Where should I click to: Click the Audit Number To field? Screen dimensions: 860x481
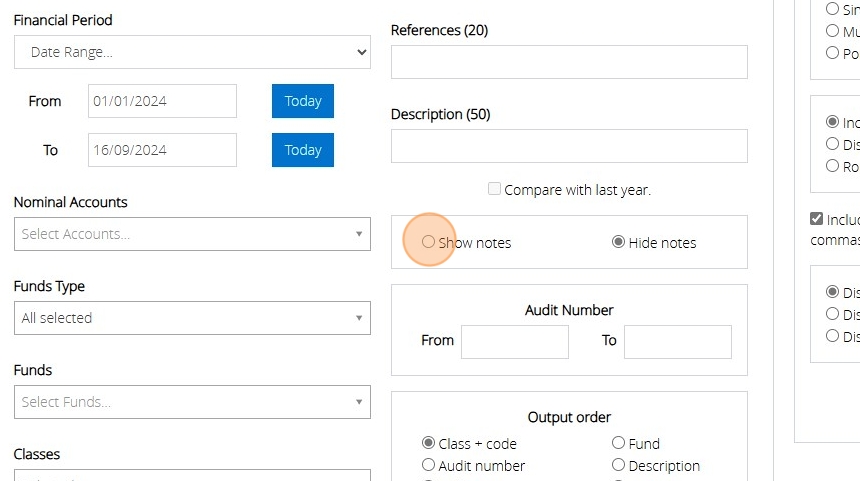[677, 341]
